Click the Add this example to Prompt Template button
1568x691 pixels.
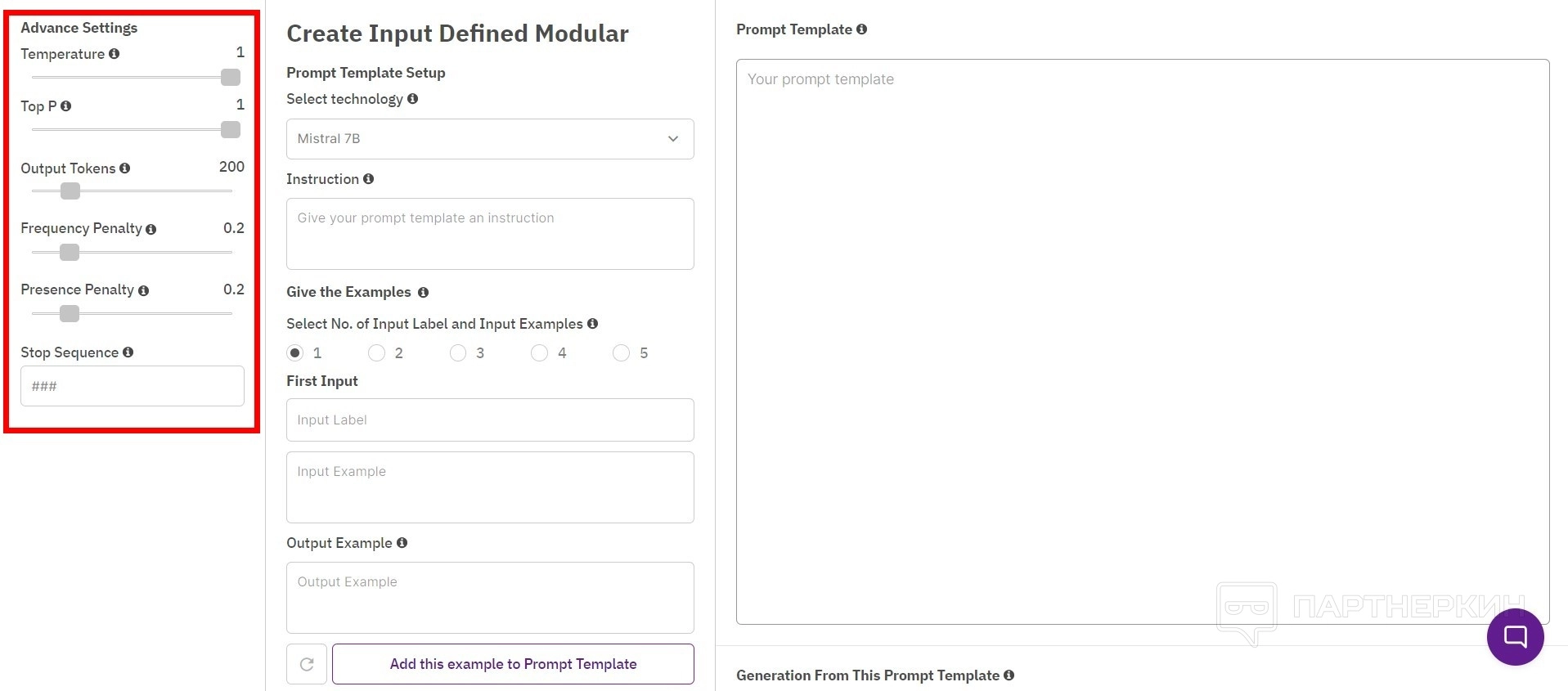point(513,664)
